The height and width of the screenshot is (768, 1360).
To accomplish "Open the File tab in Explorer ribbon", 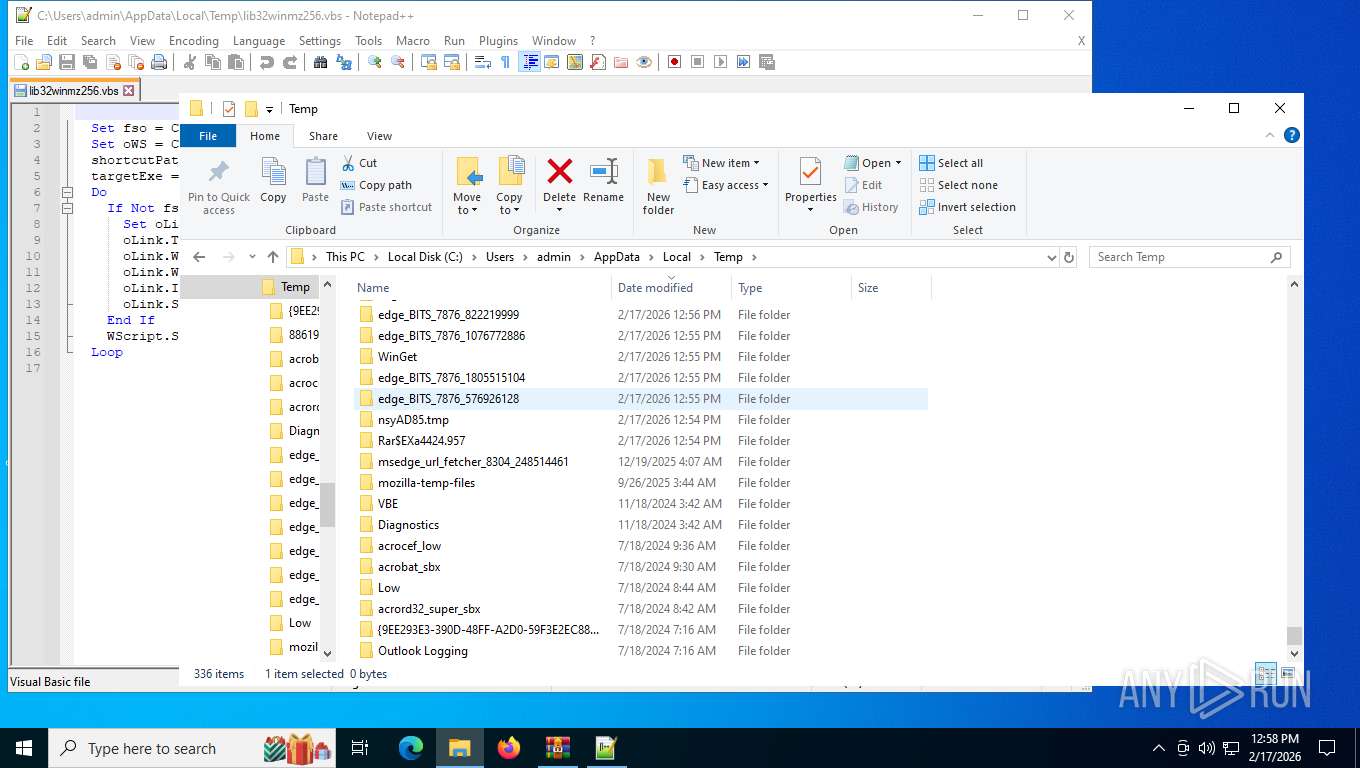I will [208, 136].
